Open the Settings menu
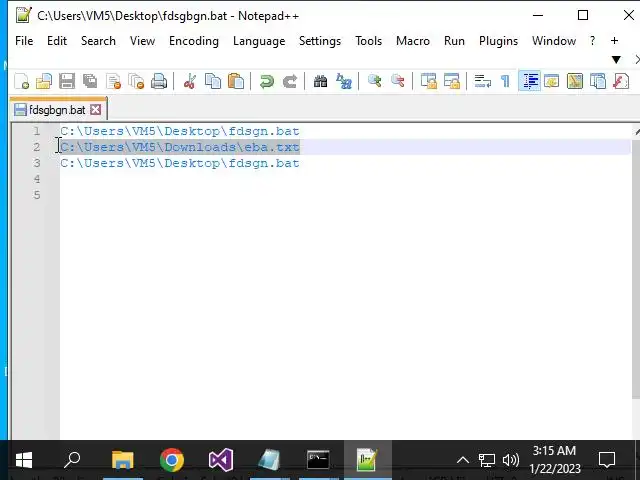This screenshot has width=640, height=480. click(x=320, y=41)
